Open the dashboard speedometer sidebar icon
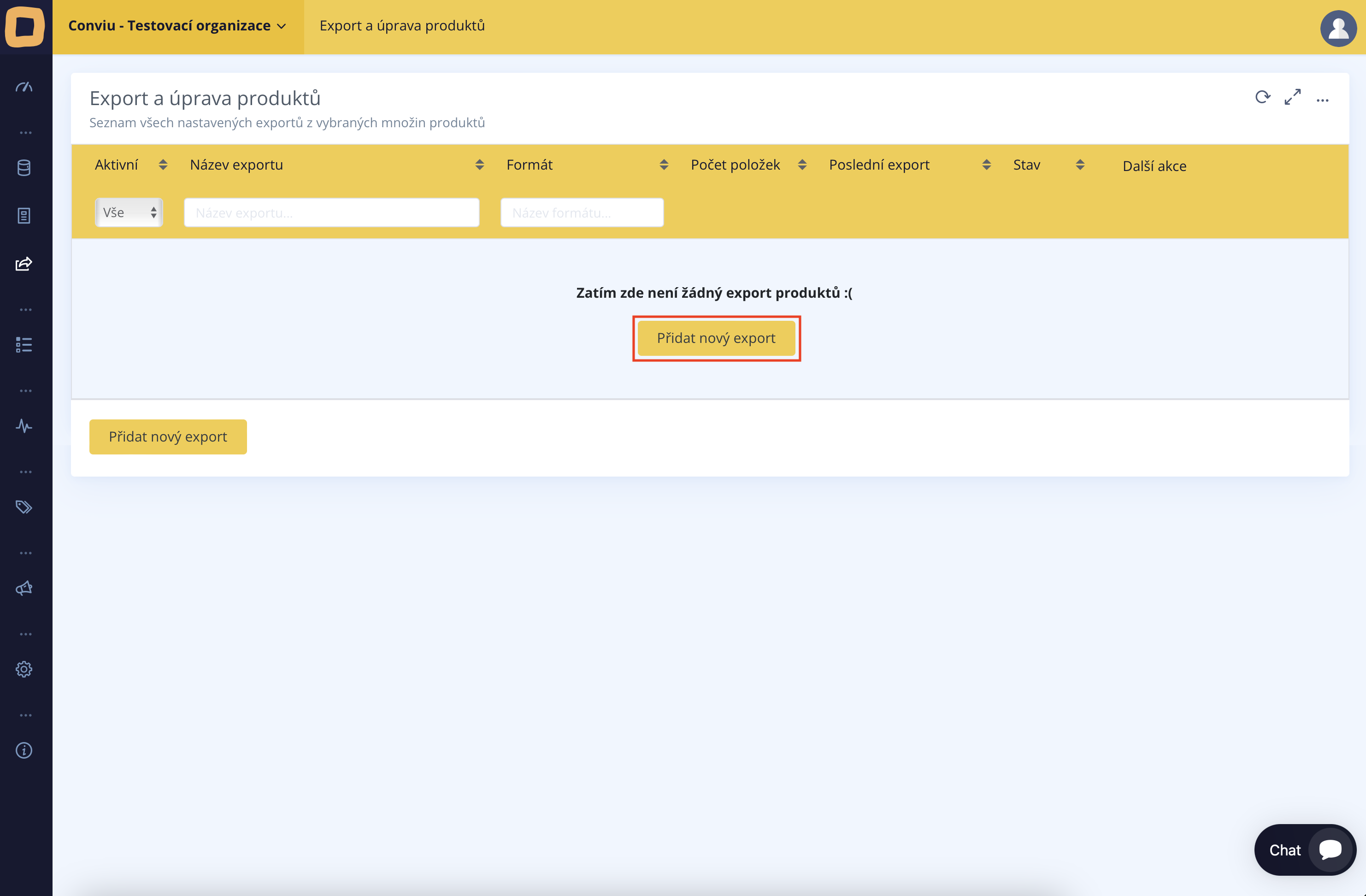Viewport: 1366px width, 896px height. click(x=24, y=87)
